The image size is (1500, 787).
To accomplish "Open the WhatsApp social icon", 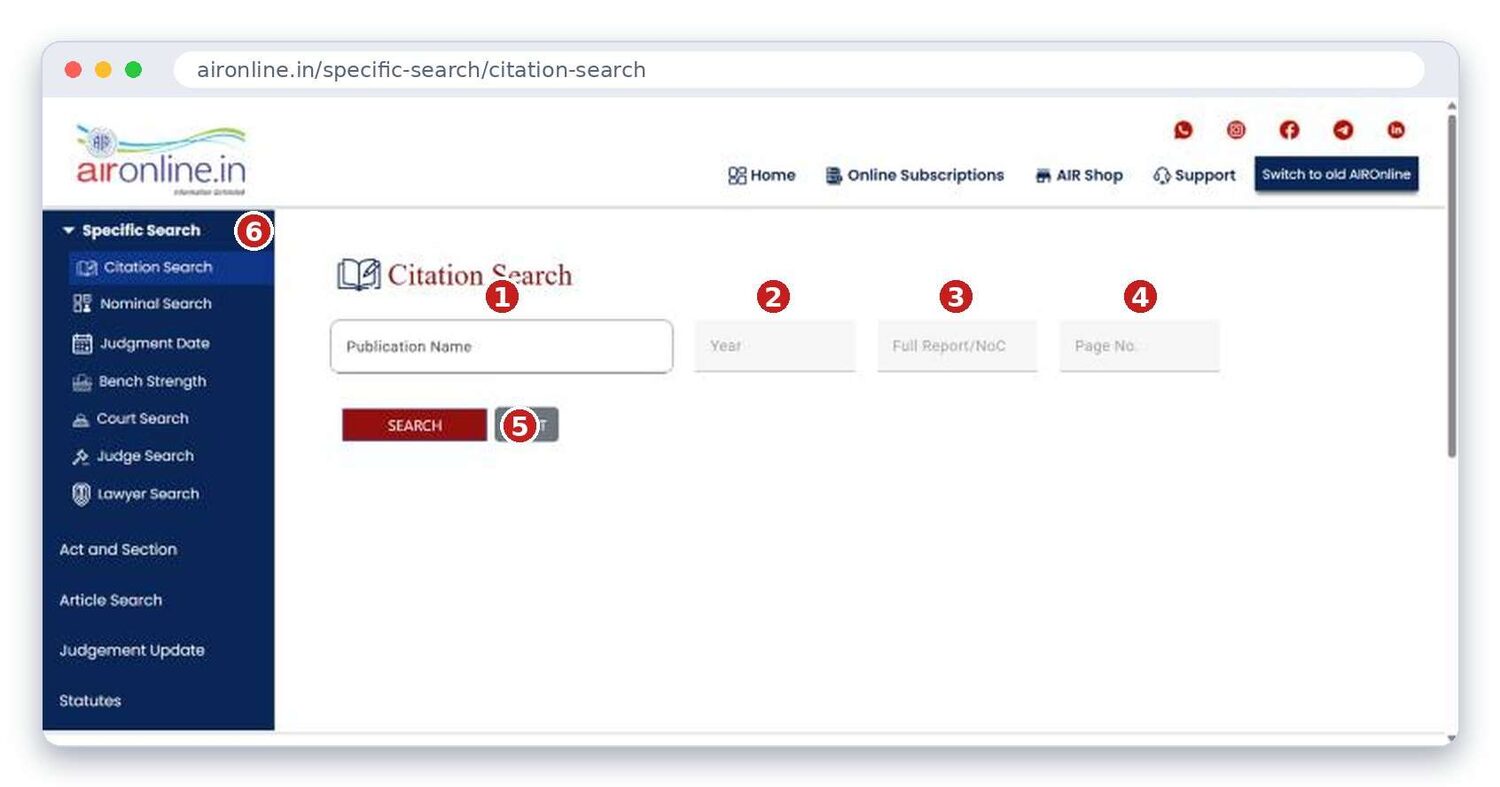I will coord(1183,130).
